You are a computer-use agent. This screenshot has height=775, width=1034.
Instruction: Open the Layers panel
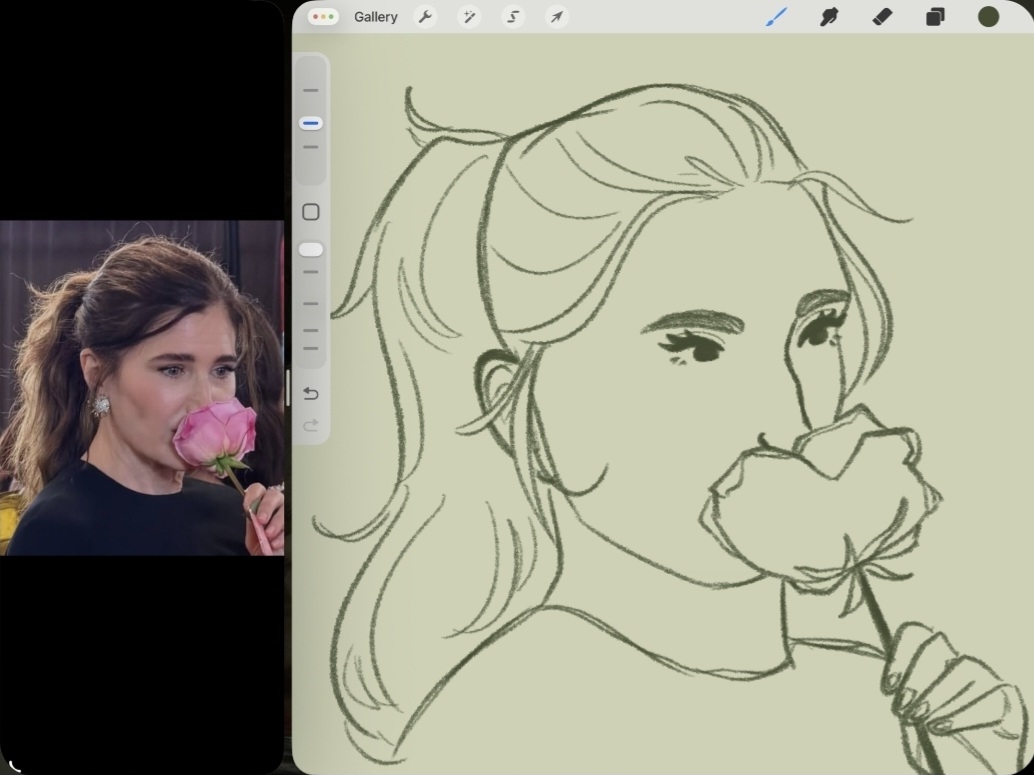935,17
